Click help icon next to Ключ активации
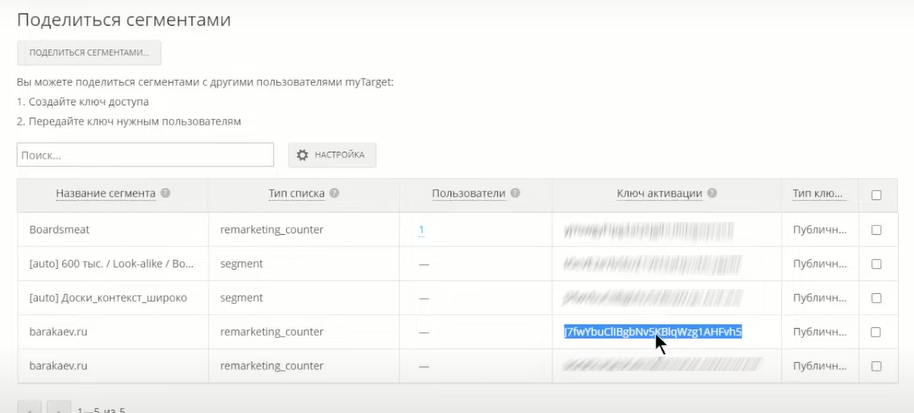Viewport: 914px width, 413px height. click(x=712, y=194)
